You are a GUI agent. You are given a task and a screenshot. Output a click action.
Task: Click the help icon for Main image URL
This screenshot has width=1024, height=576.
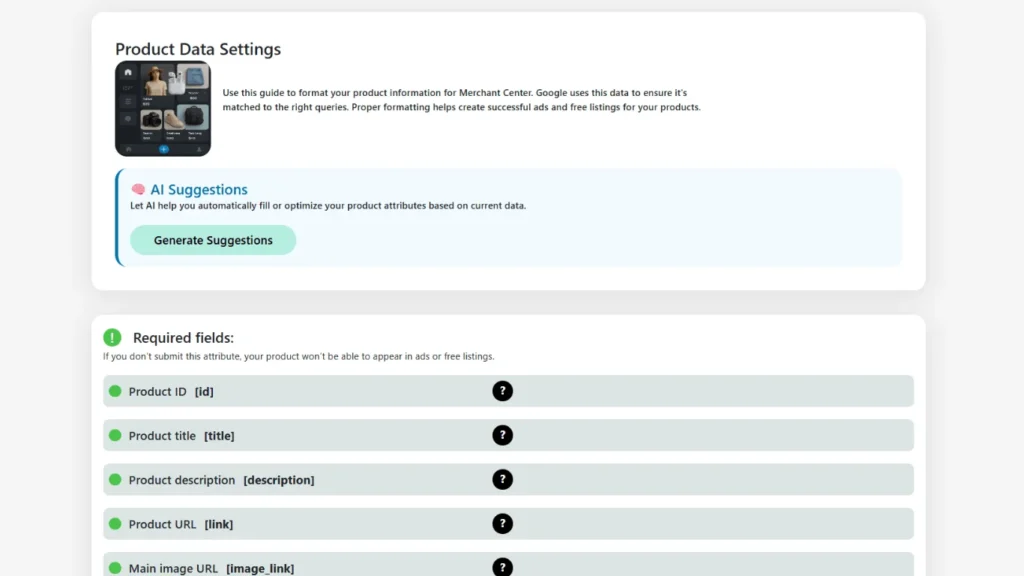(x=502, y=567)
